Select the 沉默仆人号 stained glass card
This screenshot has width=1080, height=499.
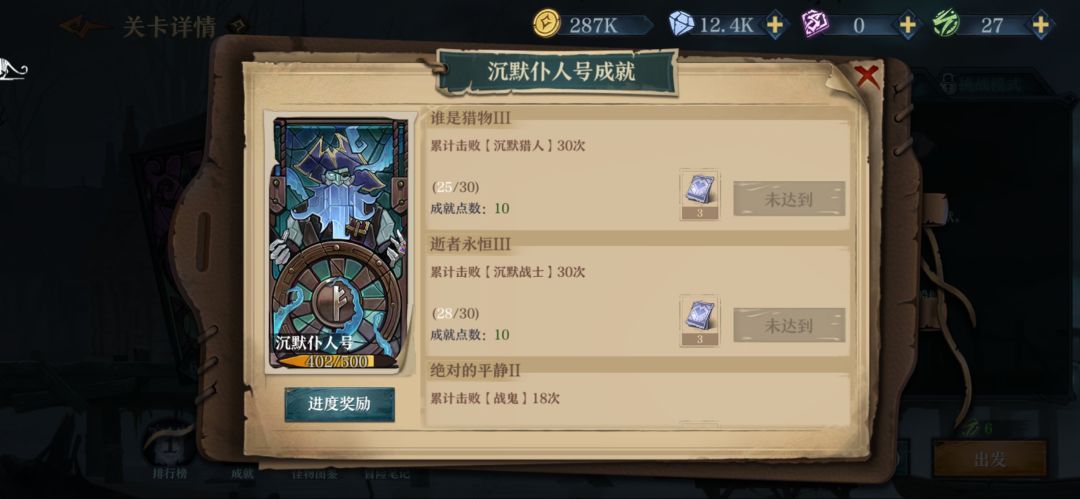tap(340, 243)
